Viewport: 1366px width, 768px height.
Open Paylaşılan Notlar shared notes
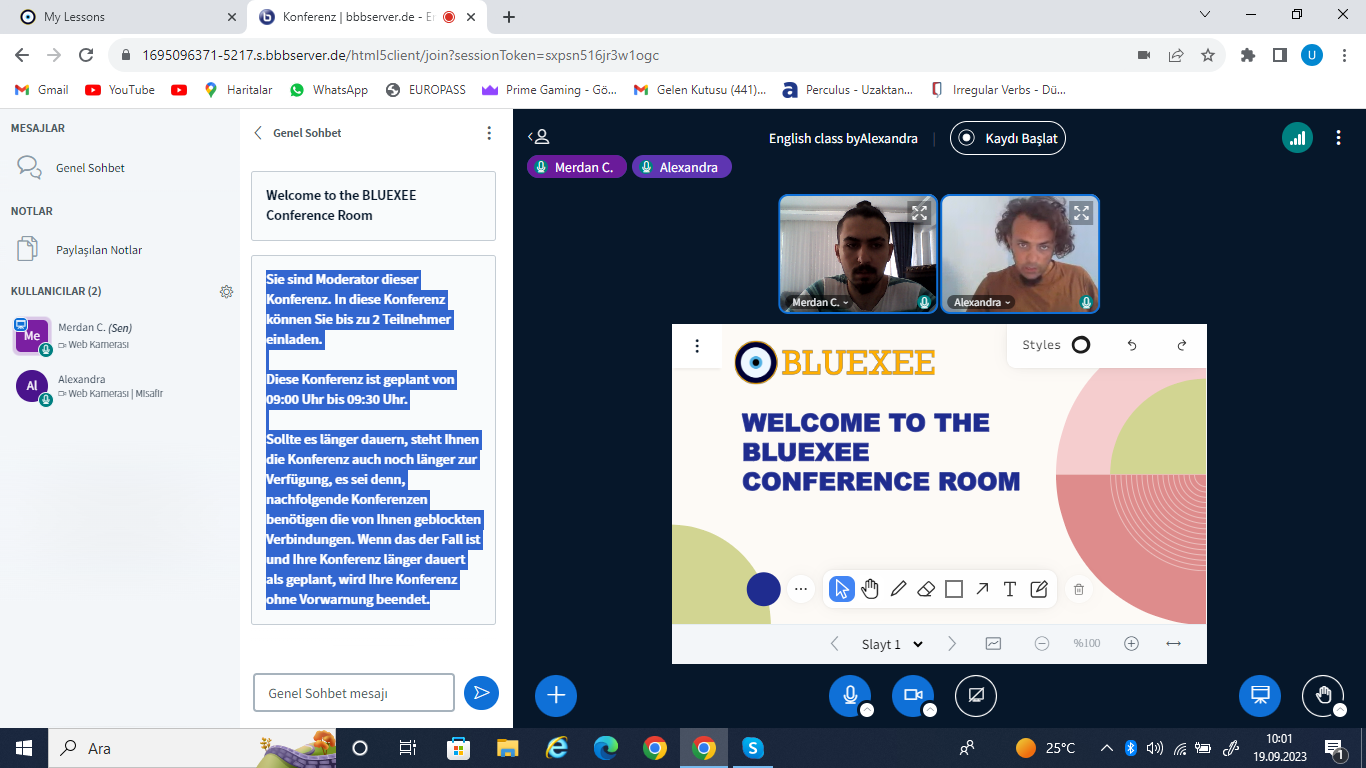[99, 250]
